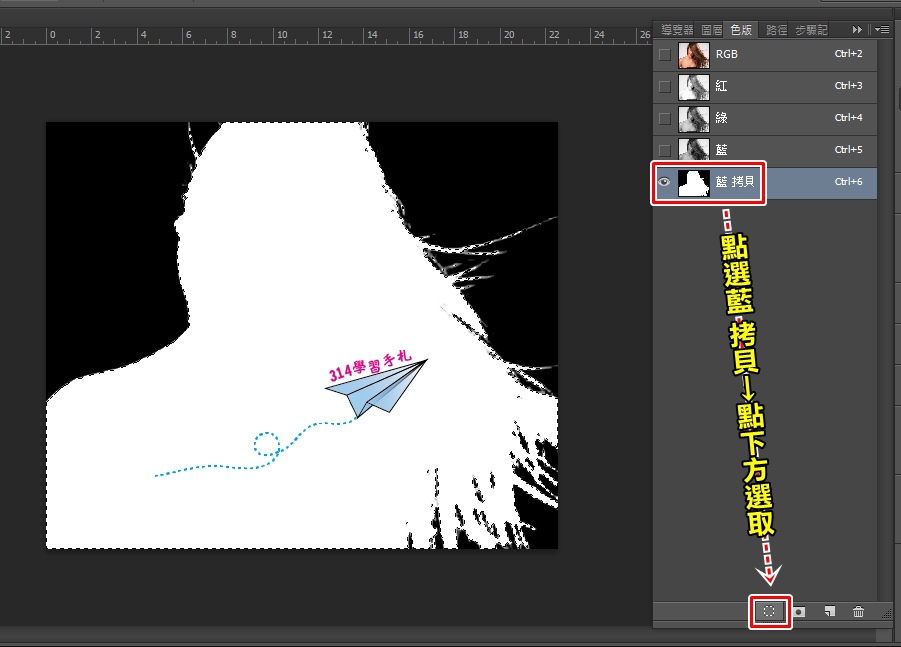This screenshot has width=901, height=647.
Task: Open the 導覽器 tab
Action: (x=677, y=29)
